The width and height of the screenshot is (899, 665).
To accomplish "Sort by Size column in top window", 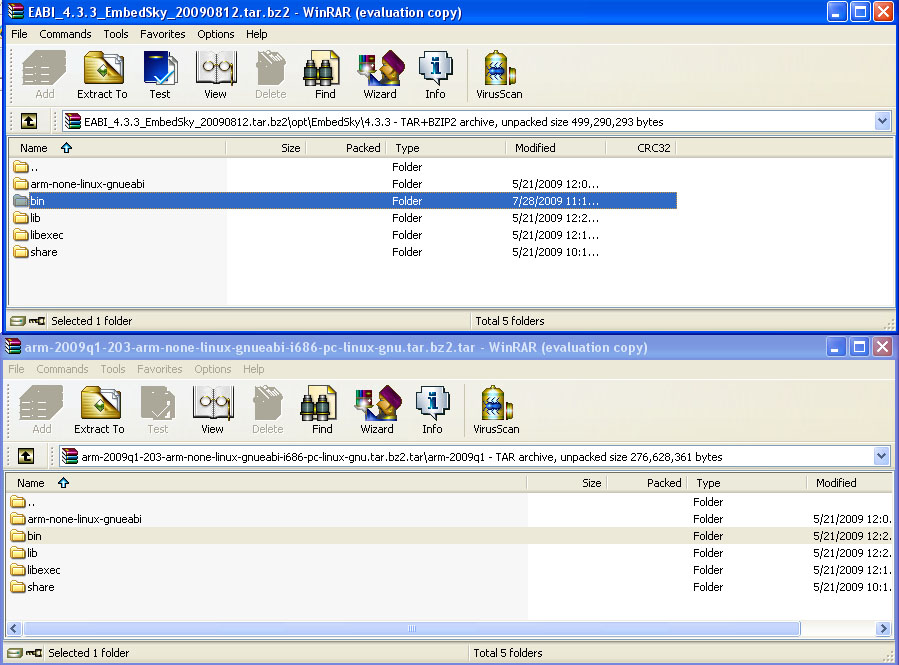I will (266, 148).
